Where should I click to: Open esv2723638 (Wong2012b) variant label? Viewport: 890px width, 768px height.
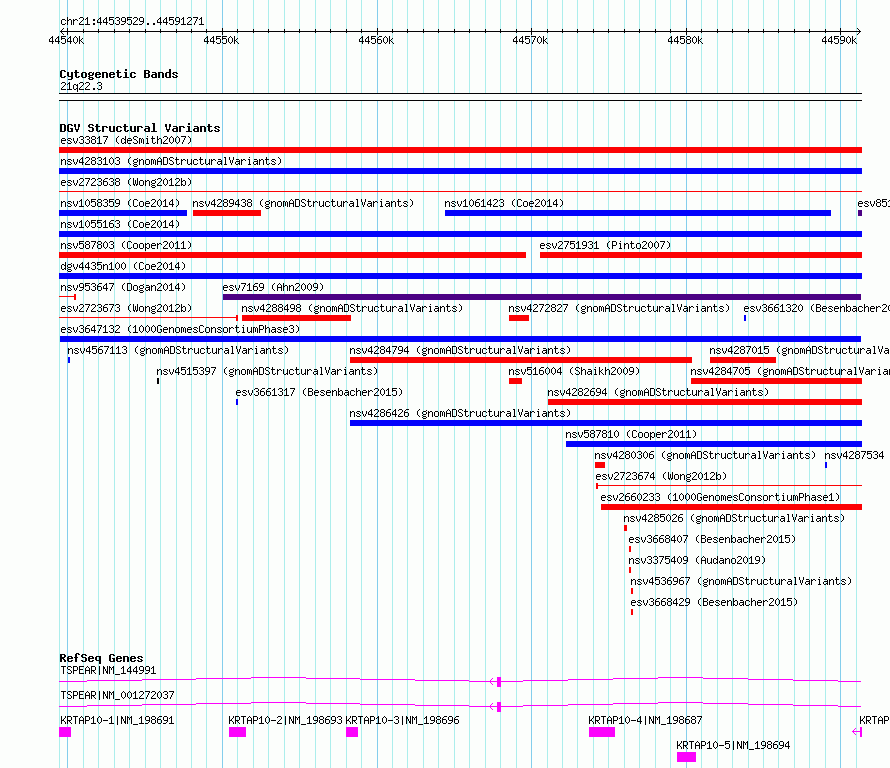(x=126, y=182)
